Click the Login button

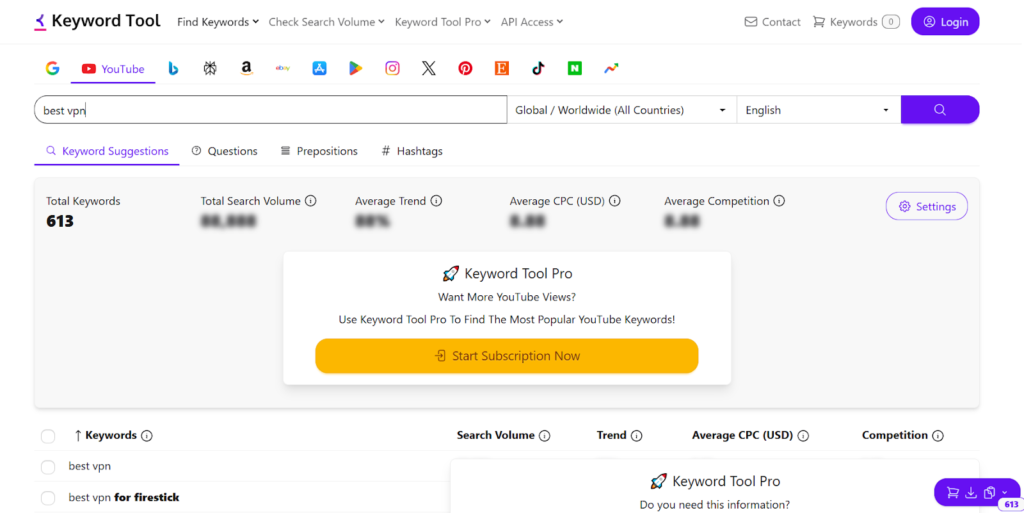click(x=945, y=22)
